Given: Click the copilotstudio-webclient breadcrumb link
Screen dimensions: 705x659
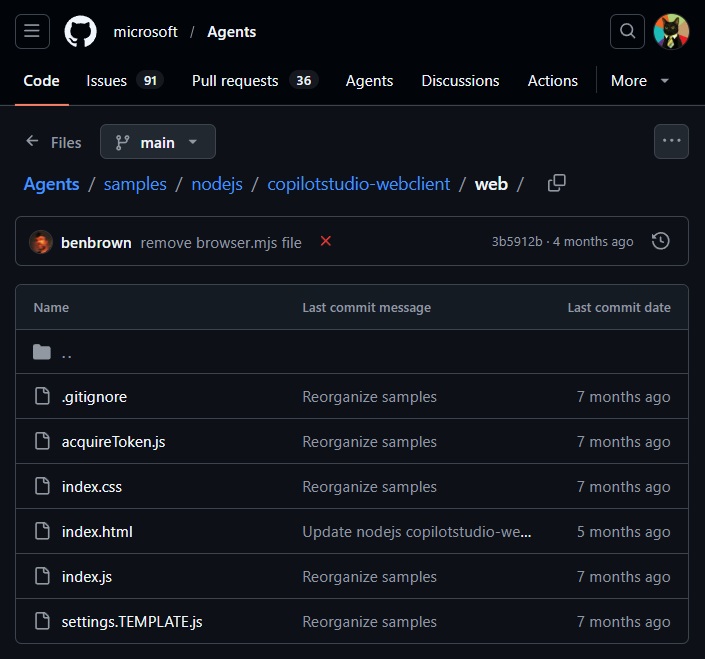Looking at the screenshot, I should [359, 184].
